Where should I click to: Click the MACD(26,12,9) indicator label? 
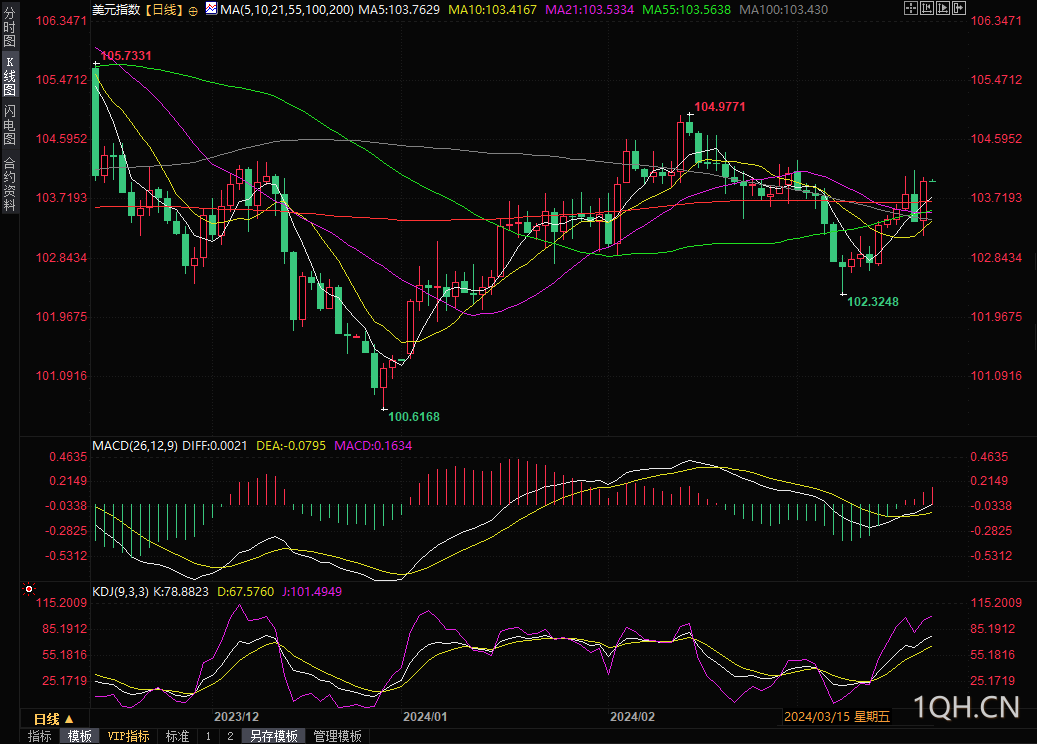point(134,445)
